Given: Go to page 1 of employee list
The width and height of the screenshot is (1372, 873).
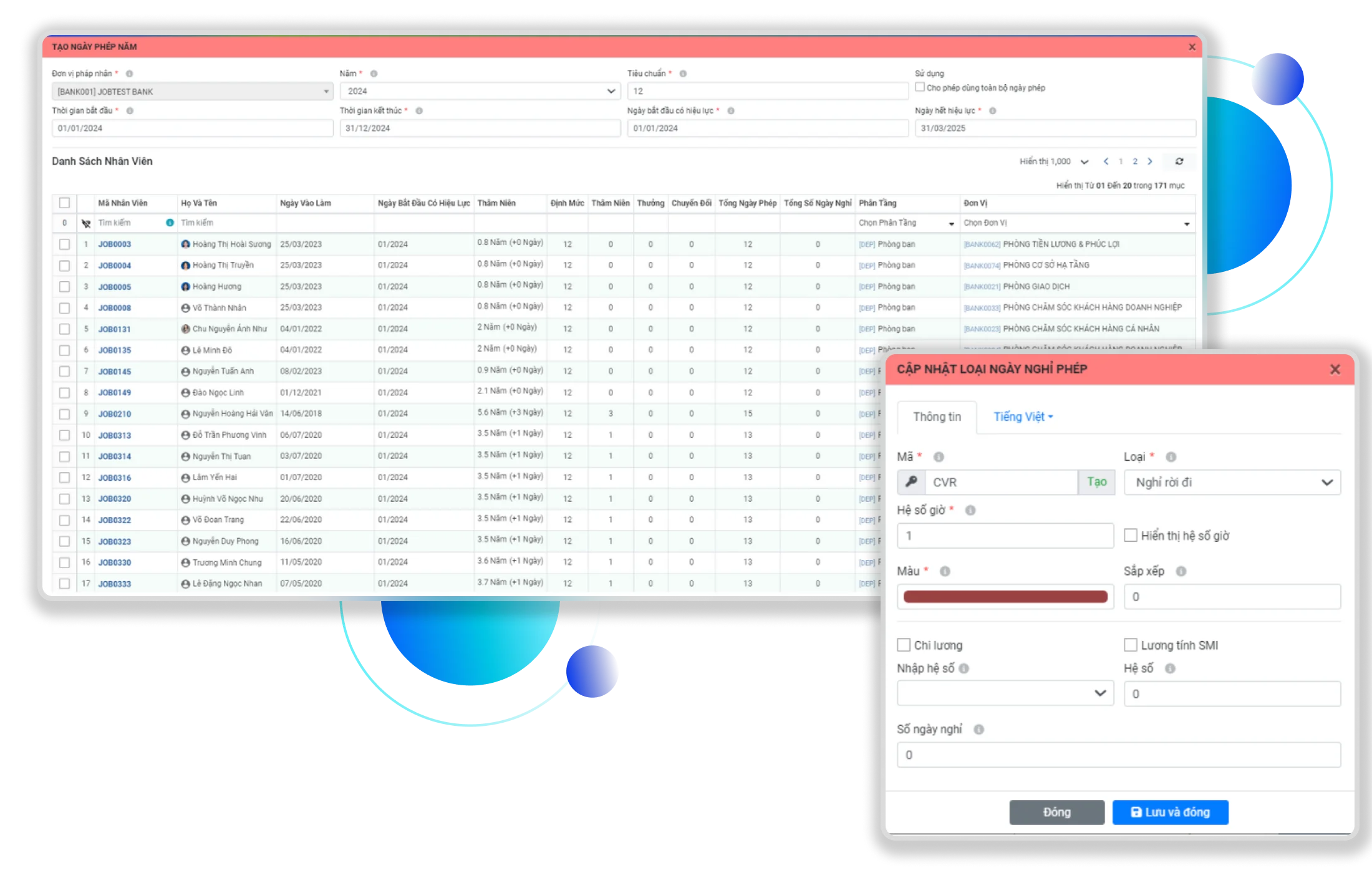Looking at the screenshot, I should (x=1121, y=162).
